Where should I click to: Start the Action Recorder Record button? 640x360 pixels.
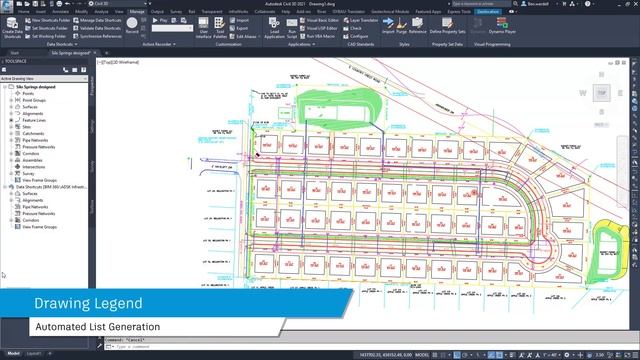[132, 26]
